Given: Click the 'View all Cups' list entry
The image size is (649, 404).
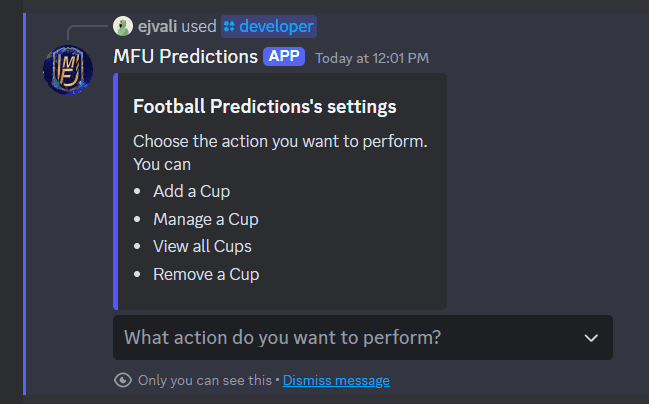Looking at the screenshot, I should point(202,246).
